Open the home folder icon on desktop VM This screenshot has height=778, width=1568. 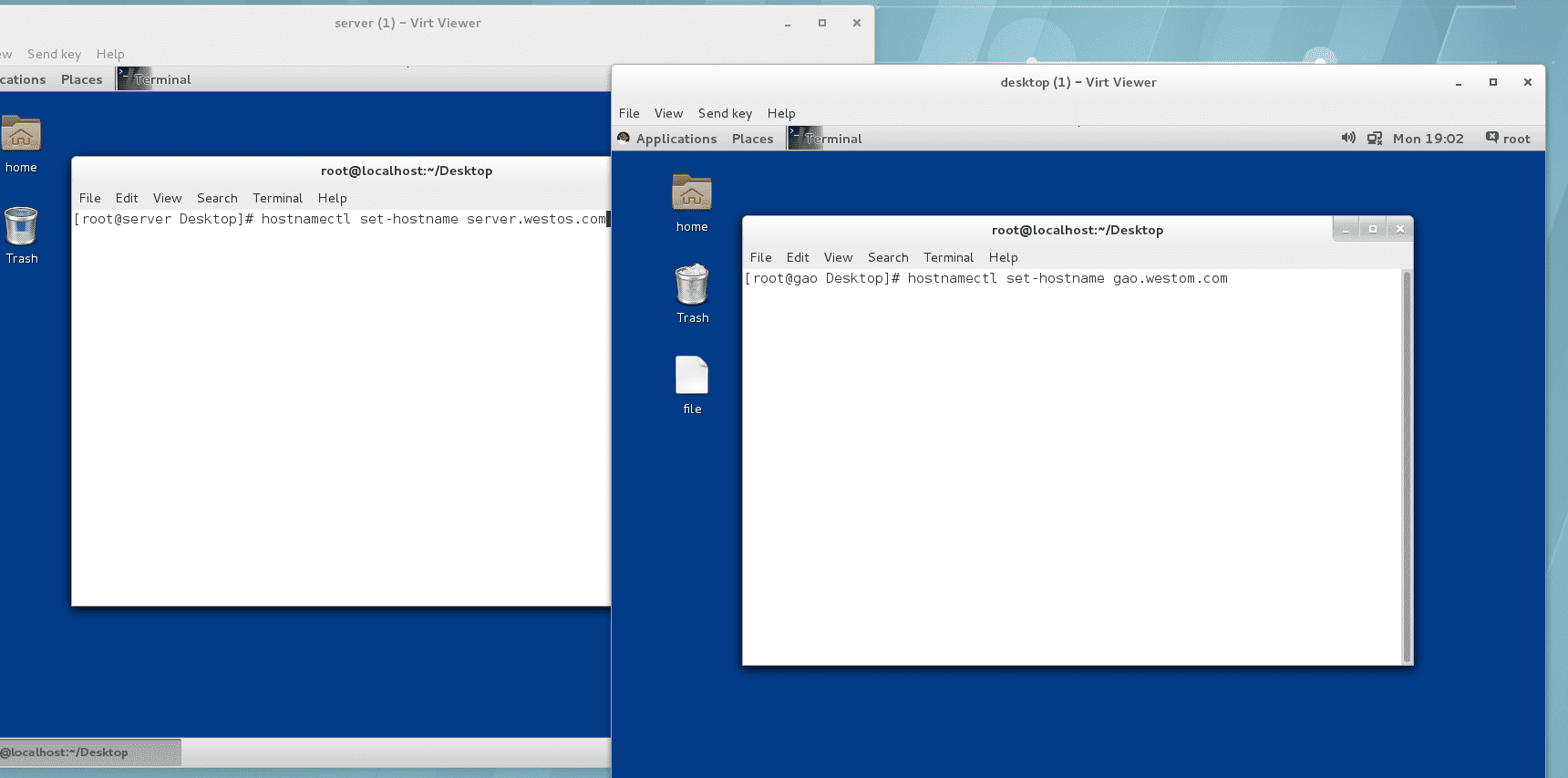692,193
